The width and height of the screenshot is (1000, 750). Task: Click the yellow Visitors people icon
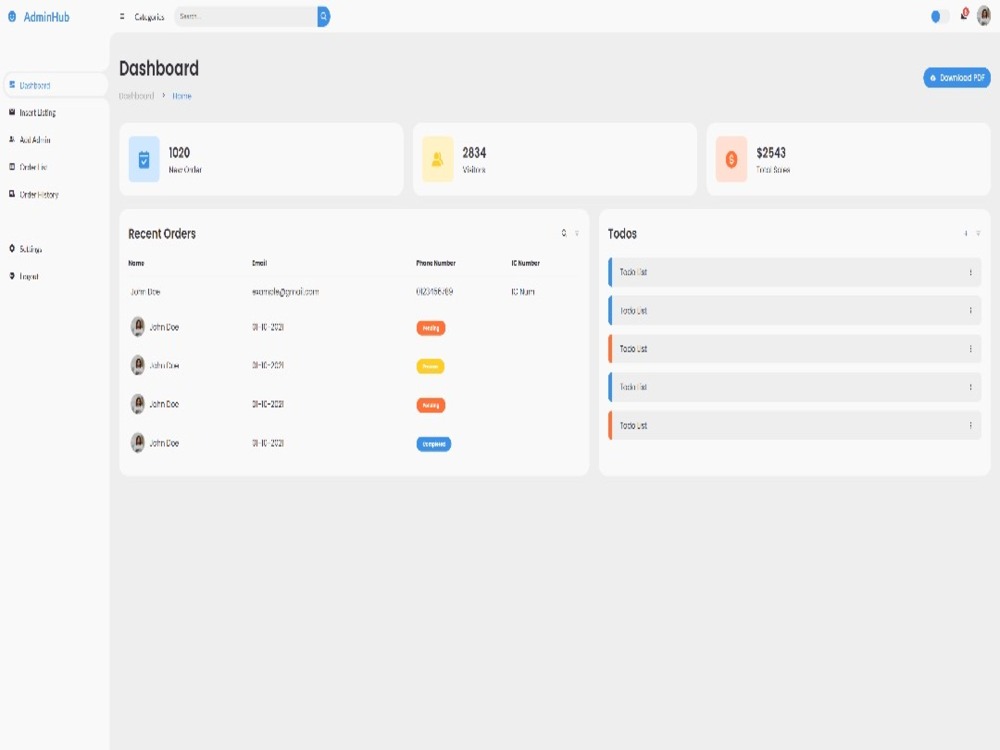point(438,159)
